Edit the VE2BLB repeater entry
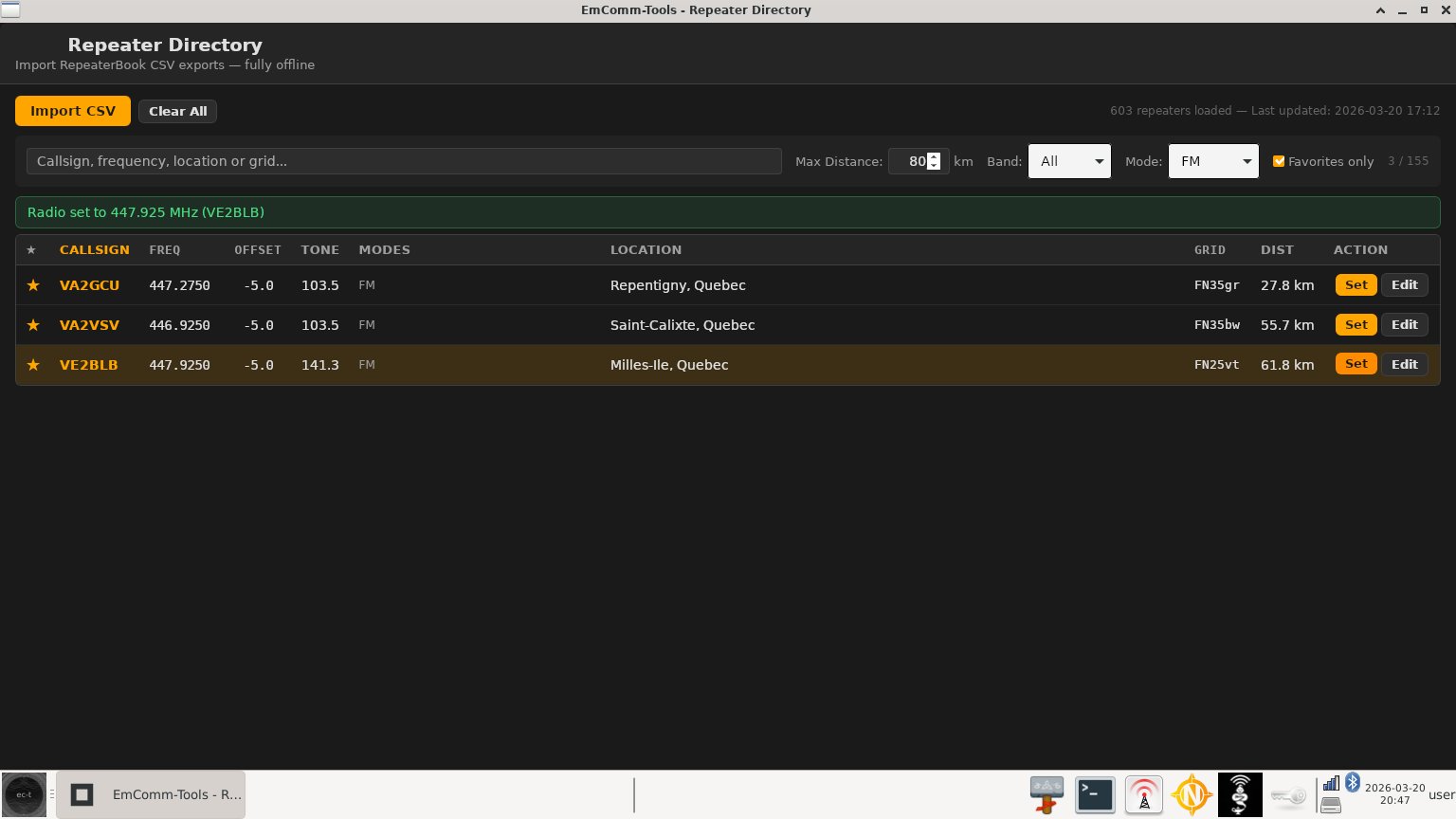The width and height of the screenshot is (1456, 819). [1405, 364]
